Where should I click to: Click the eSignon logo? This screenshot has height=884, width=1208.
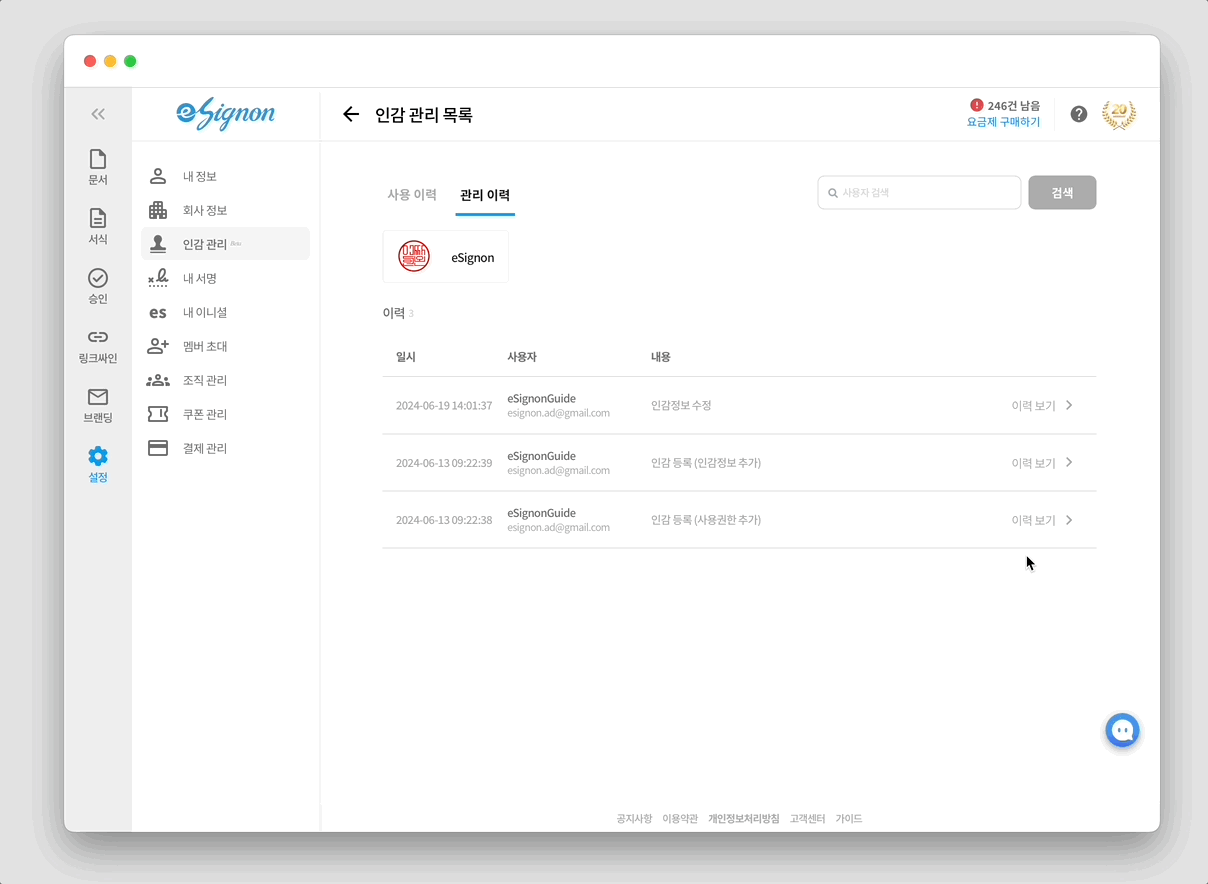click(226, 115)
